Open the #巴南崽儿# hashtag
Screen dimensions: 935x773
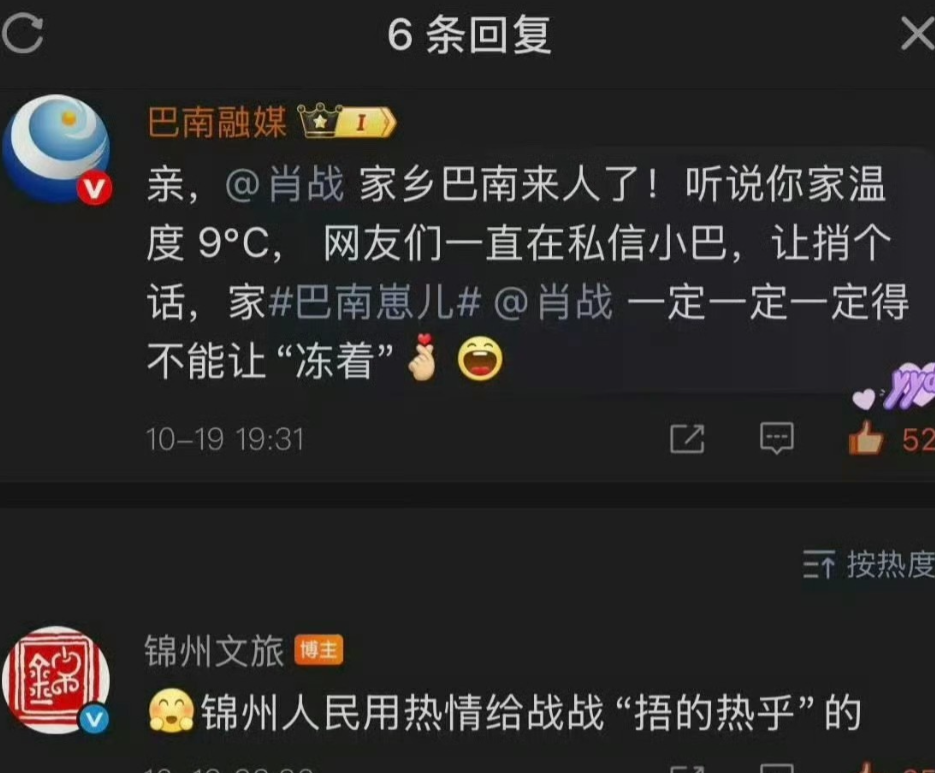click(x=374, y=302)
